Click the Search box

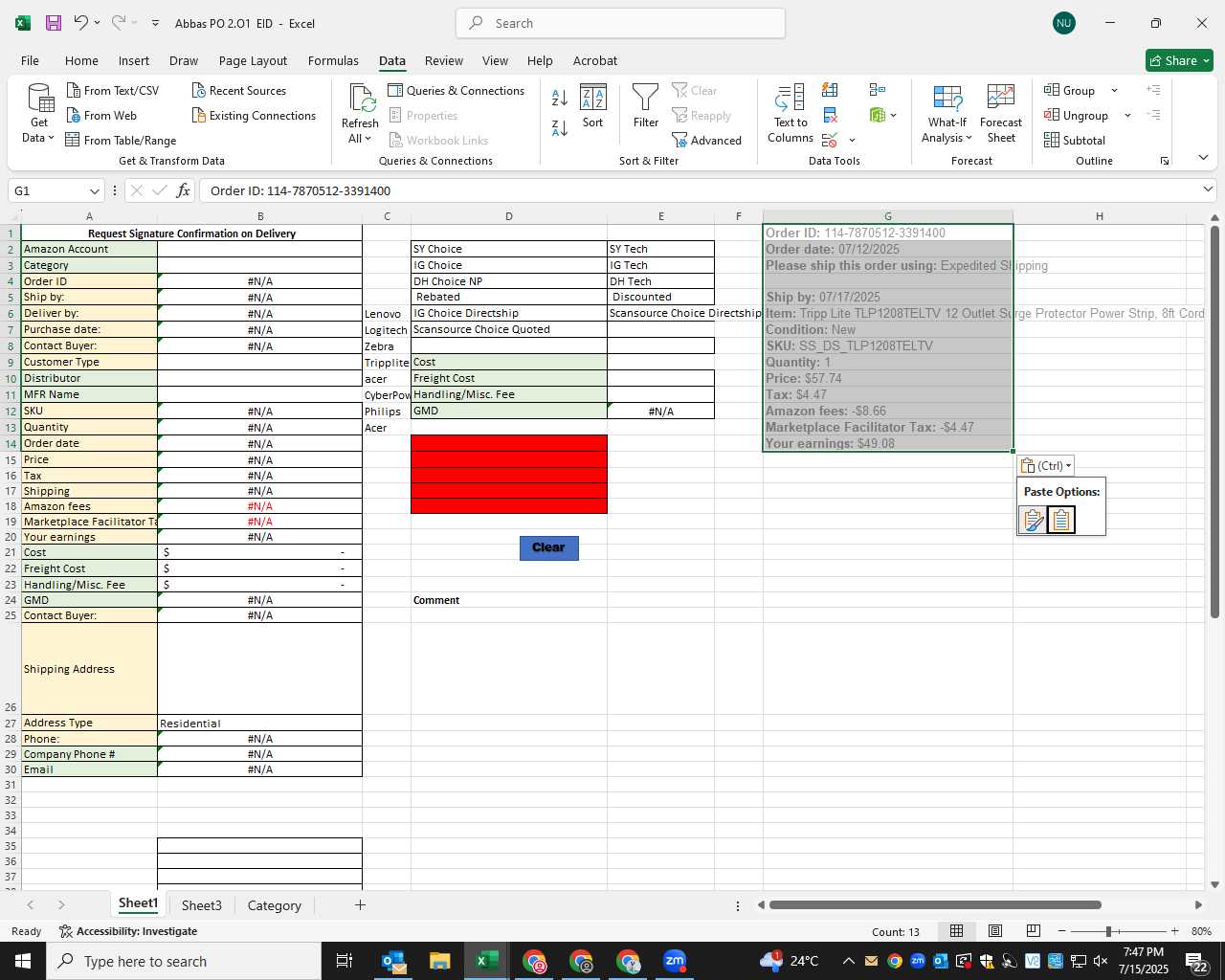coord(621,23)
